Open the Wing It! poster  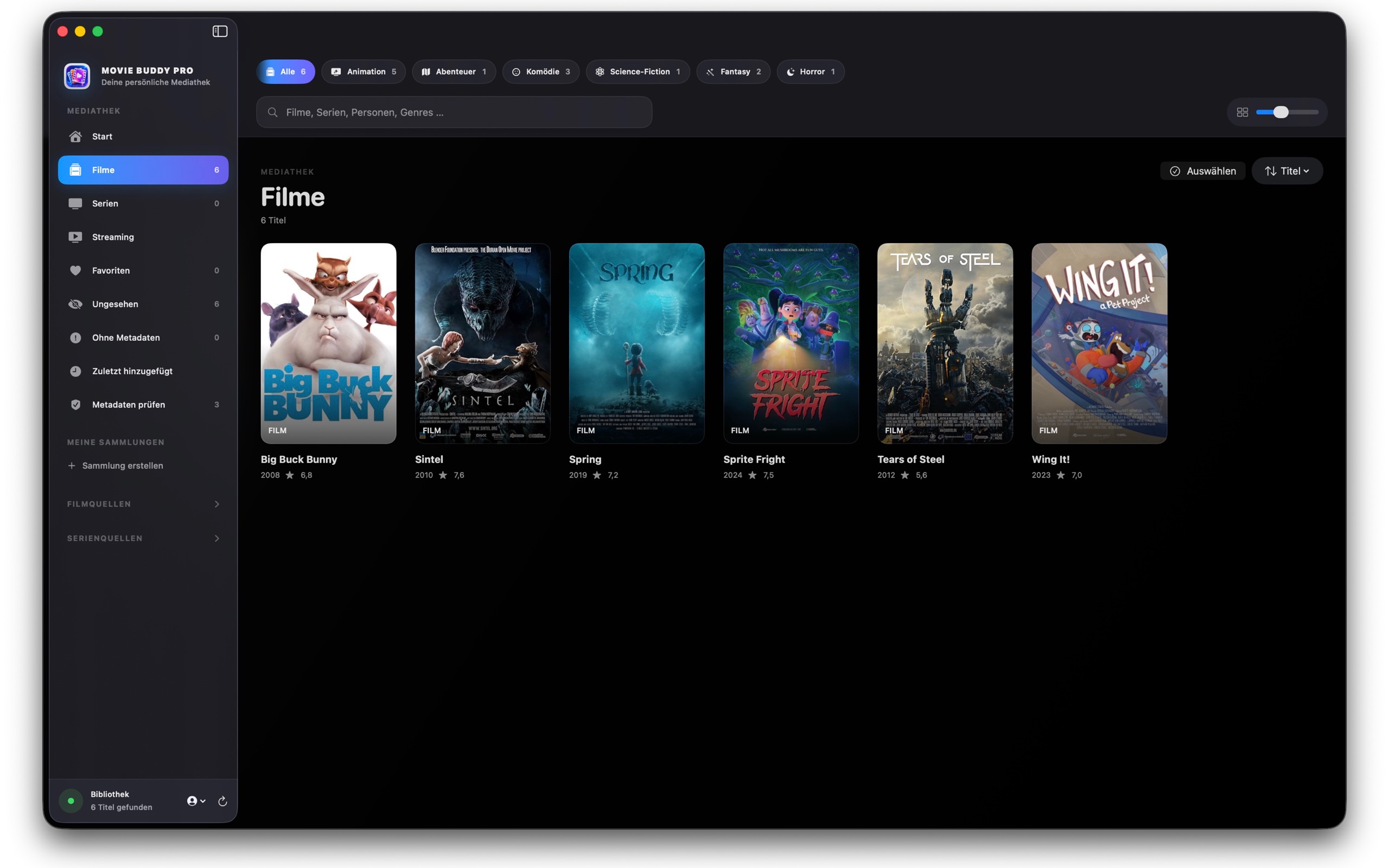click(1099, 343)
